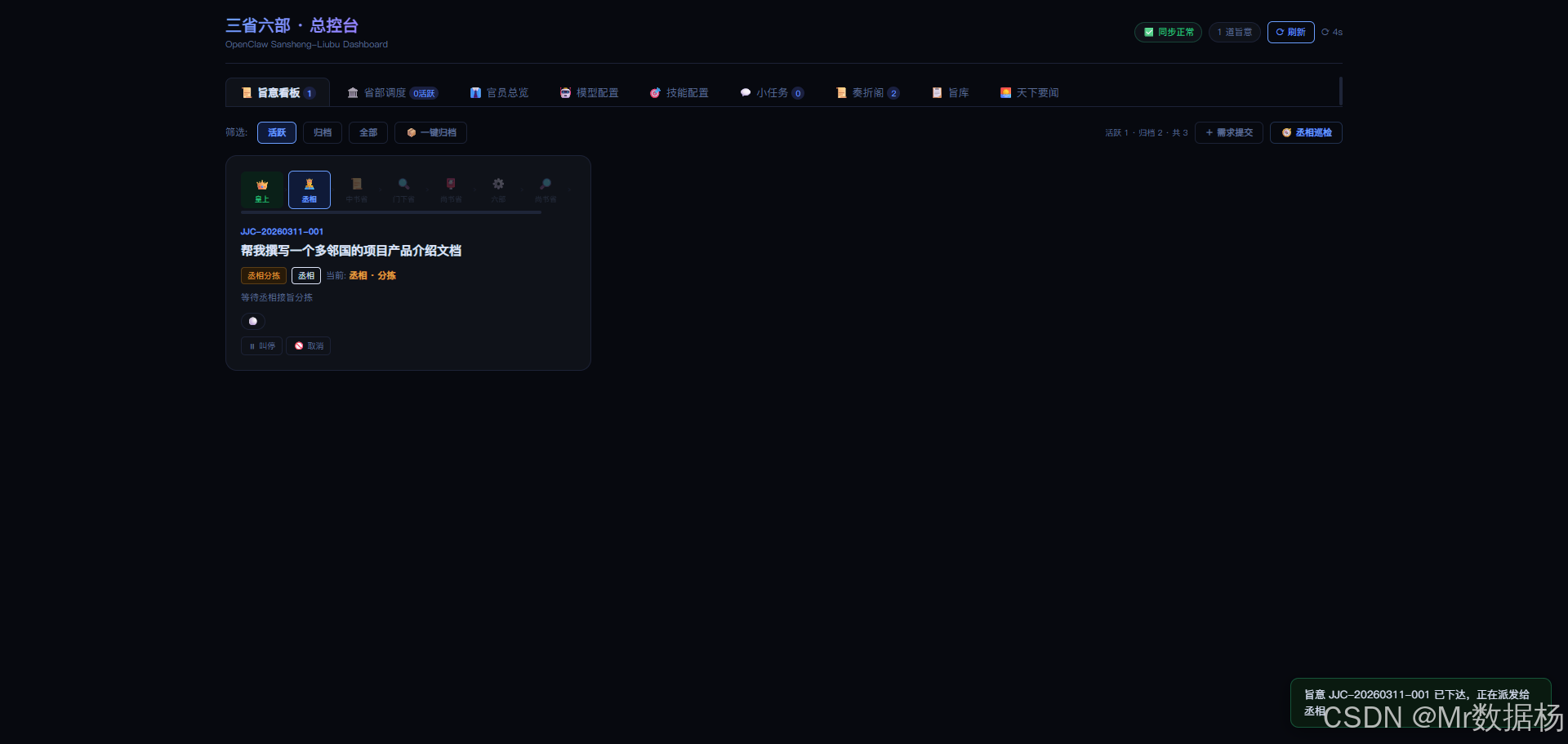Image resolution: width=1568 pixels, height=744 pixels.
Task: Select the 门下省 magnifier stage icon
Action: [x=403, y=189]
